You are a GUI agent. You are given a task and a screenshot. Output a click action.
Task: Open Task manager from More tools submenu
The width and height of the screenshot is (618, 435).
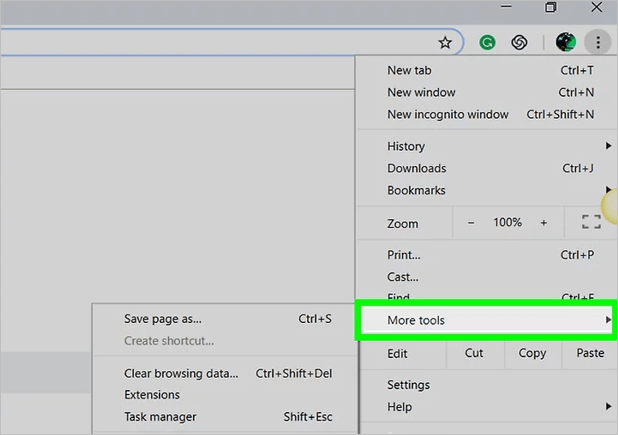(x=160, y=417)
